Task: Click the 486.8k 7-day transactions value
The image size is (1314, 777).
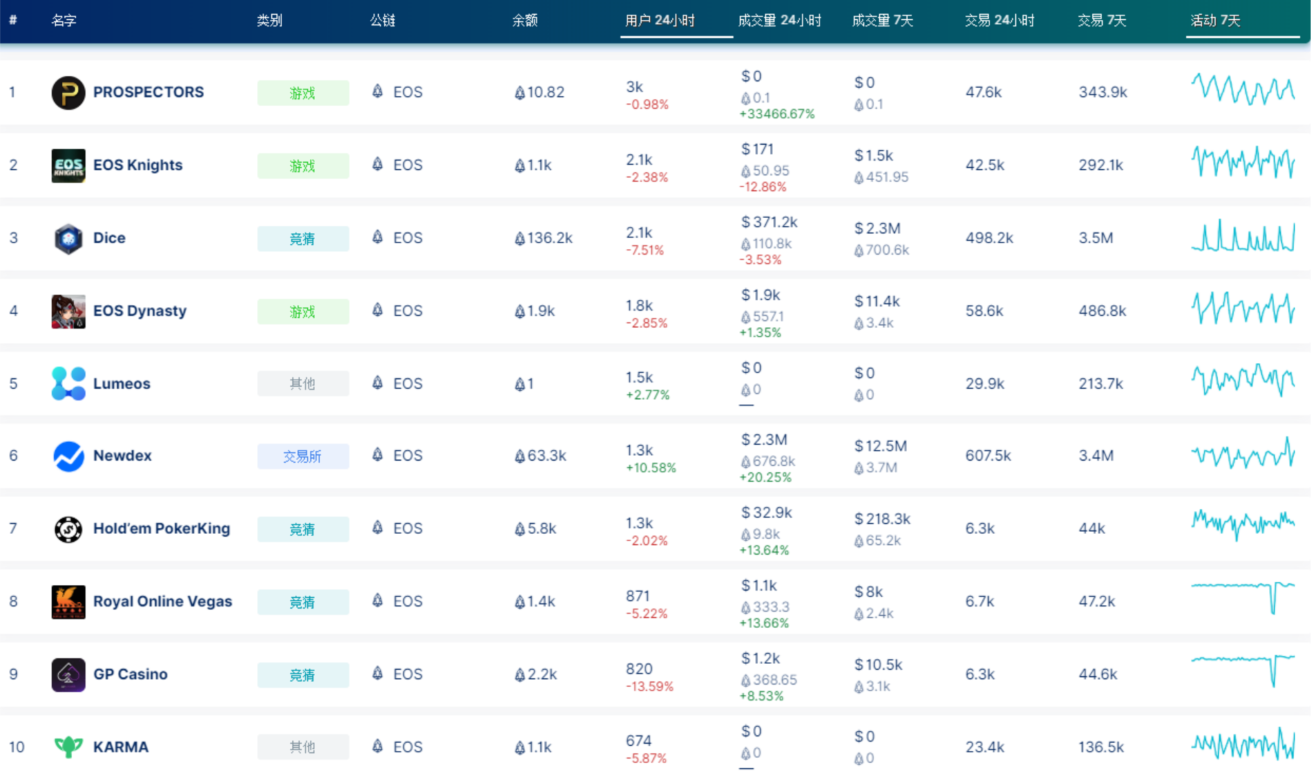Action: [1103, 311]
